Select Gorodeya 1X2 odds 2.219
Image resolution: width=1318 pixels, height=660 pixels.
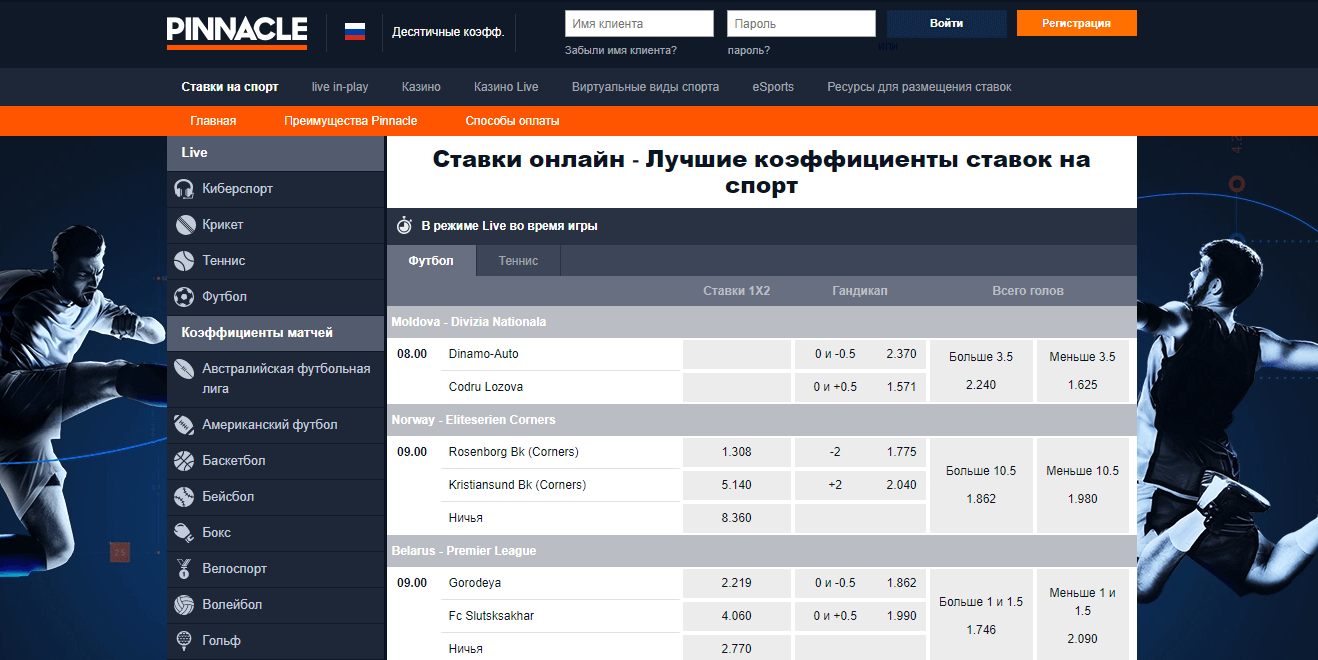(736, 583)
